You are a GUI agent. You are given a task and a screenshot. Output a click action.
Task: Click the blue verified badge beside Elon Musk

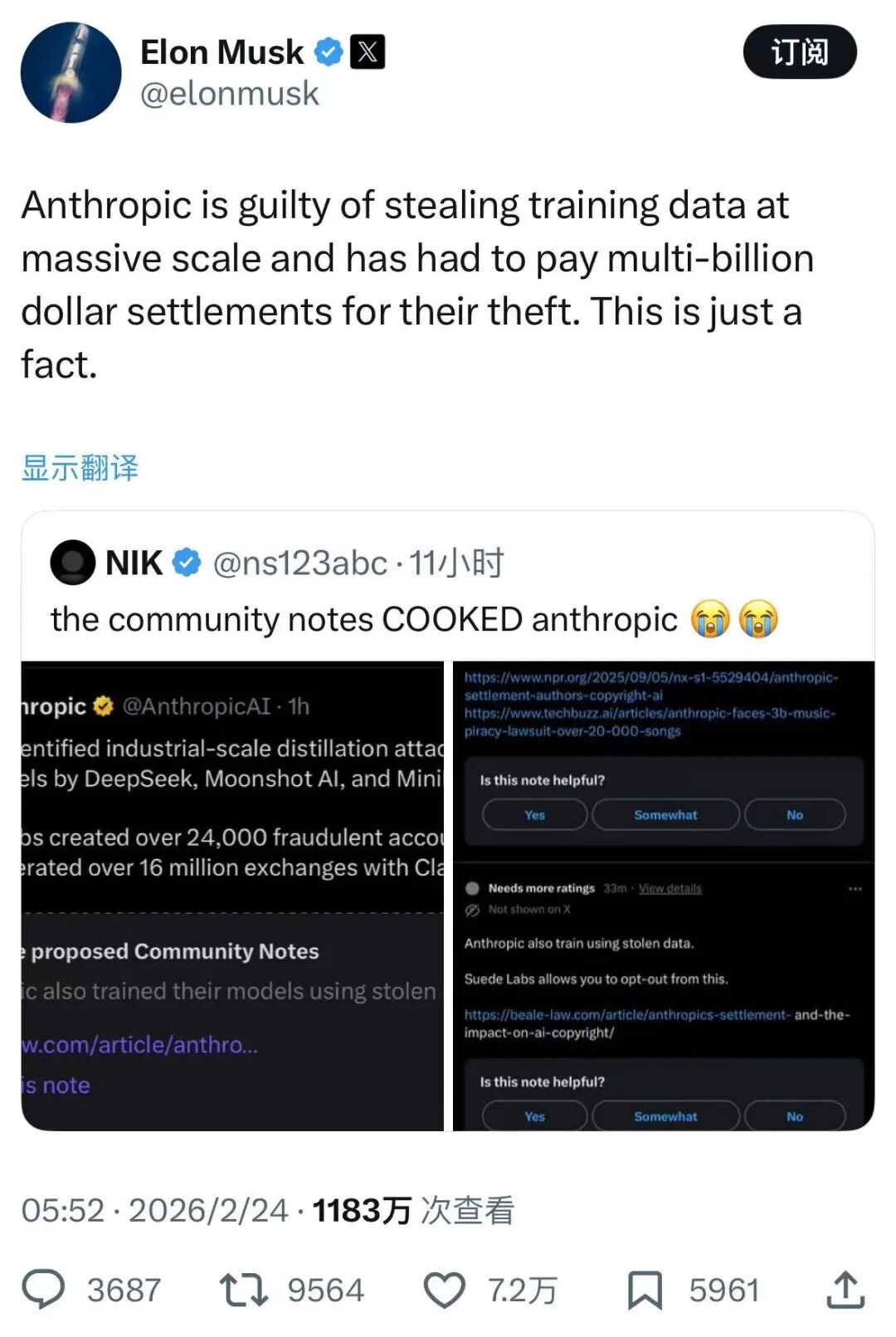tap(329, 52)
